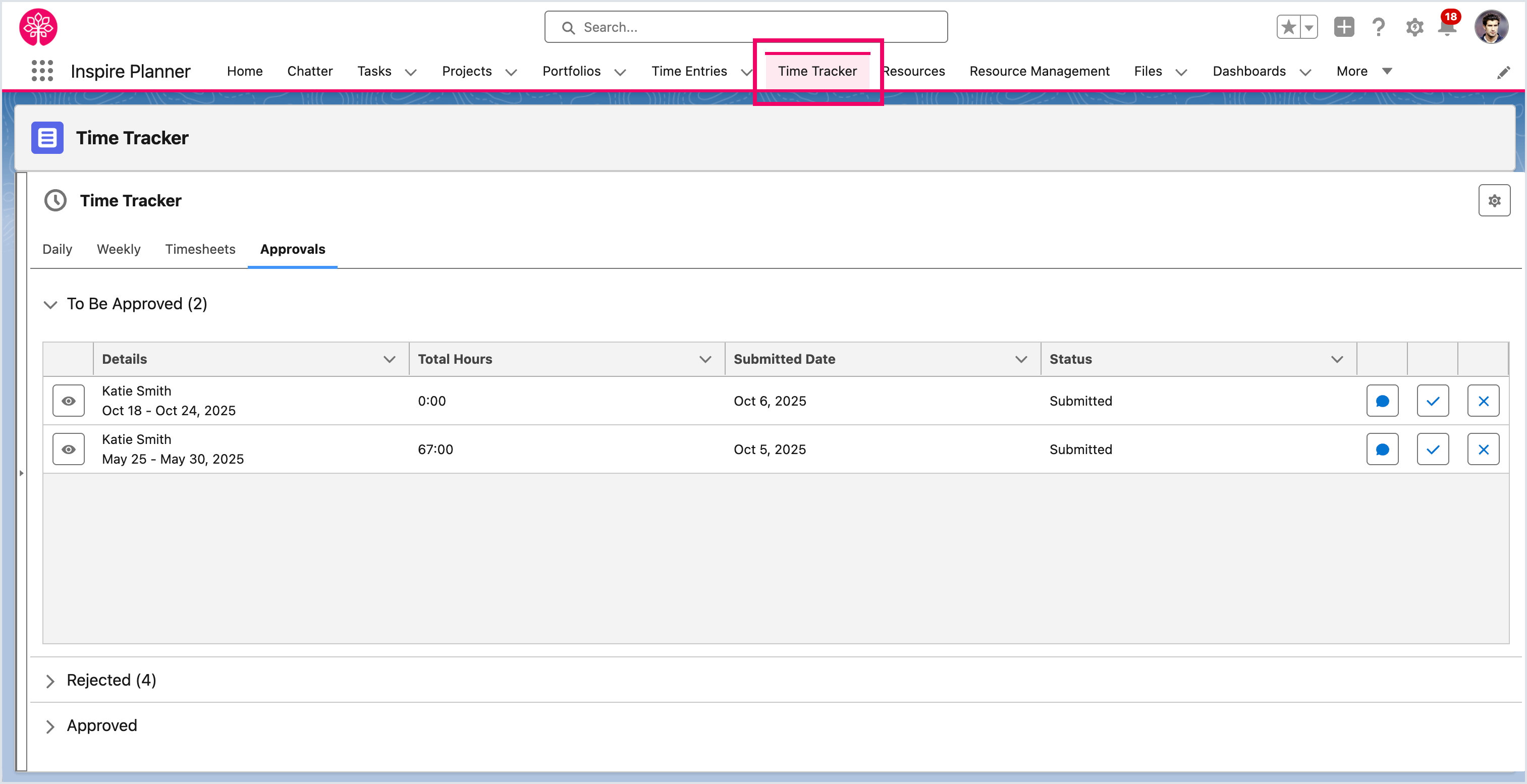
Task: Go to Resource Management
Action: point(1039,71)
